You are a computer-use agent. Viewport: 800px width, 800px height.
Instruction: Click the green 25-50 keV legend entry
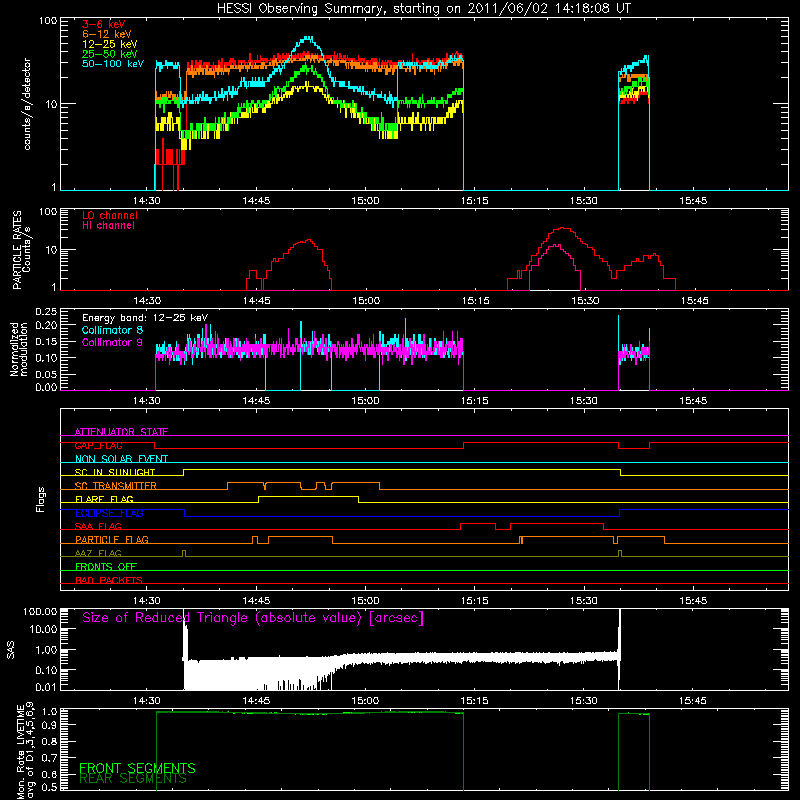pyautogui.click(x=110, y=54)
